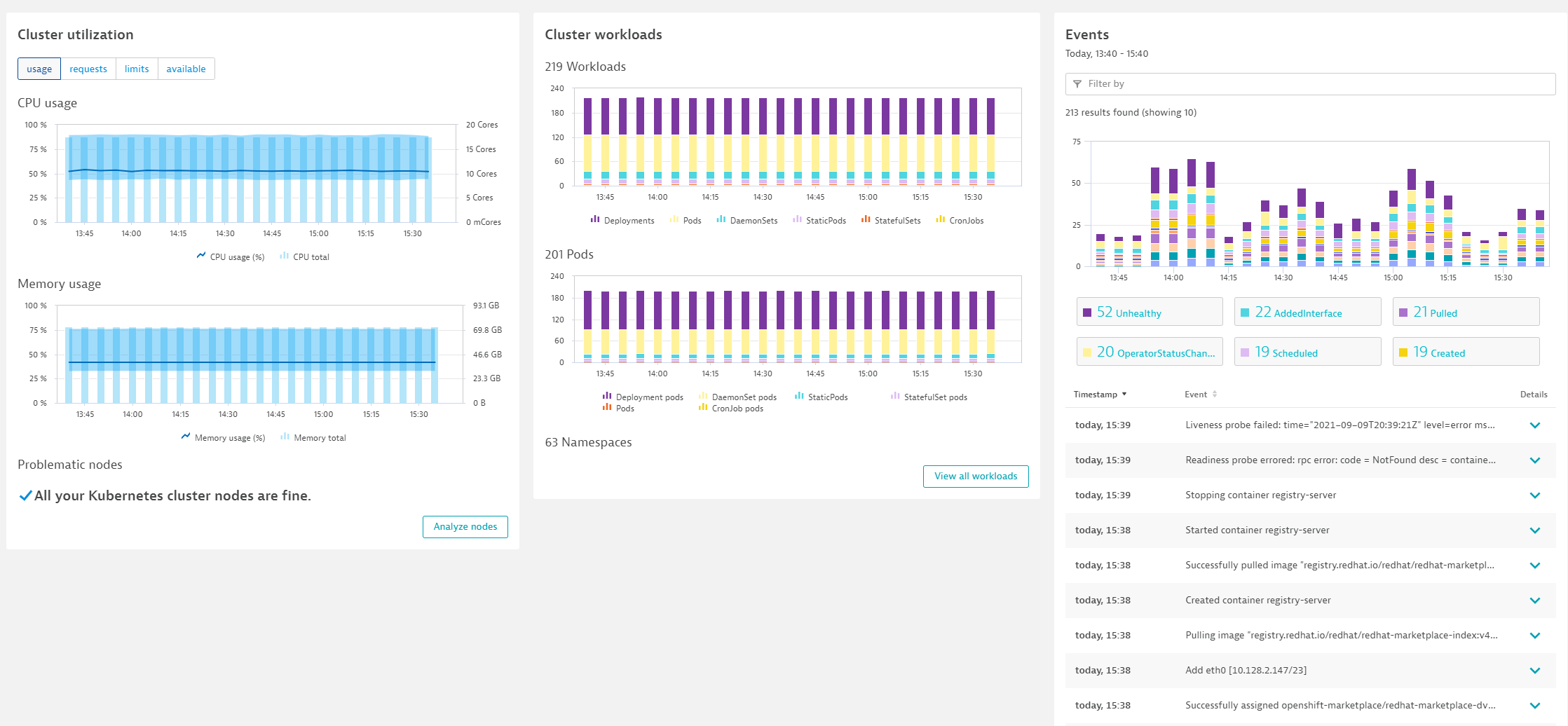This screenshot has width=1568, height=726.
Task: Click the filter funnel icon in Events
Action: (x=1077, y=84)
